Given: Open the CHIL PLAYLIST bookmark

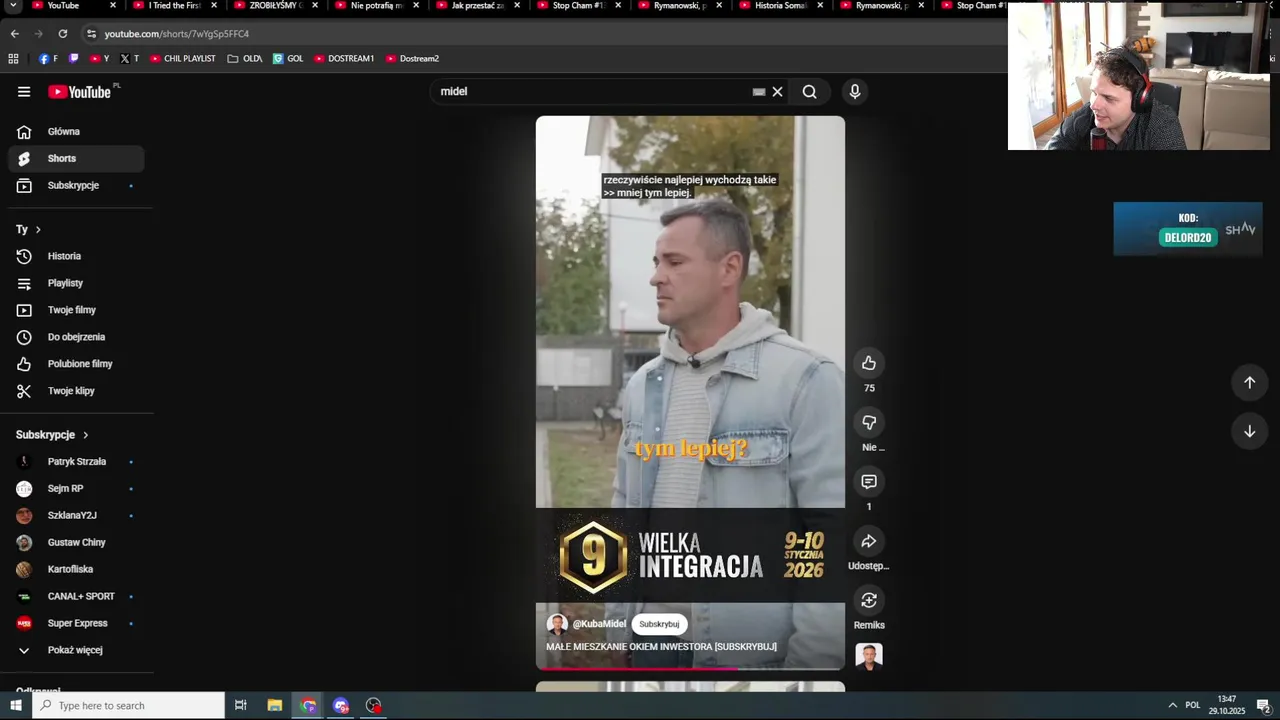Looking at the screenshot, I should [183, 59].
